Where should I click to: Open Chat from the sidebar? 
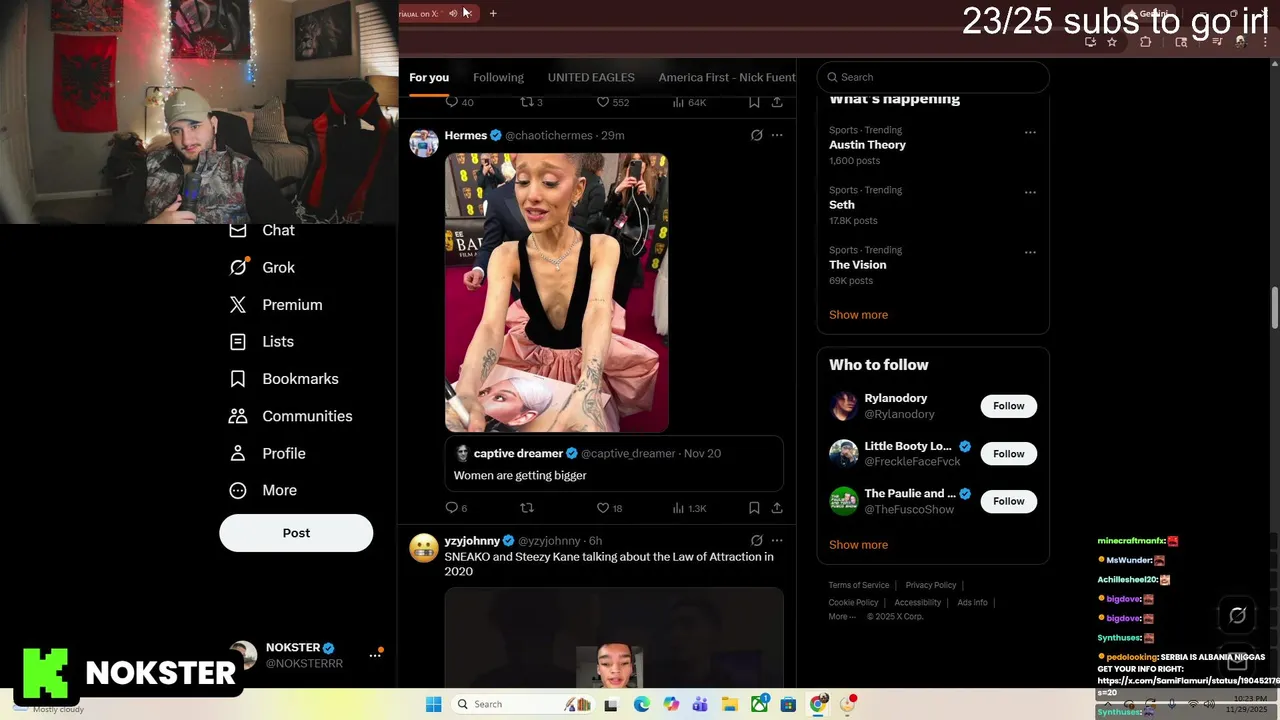(x=262, y=230)
